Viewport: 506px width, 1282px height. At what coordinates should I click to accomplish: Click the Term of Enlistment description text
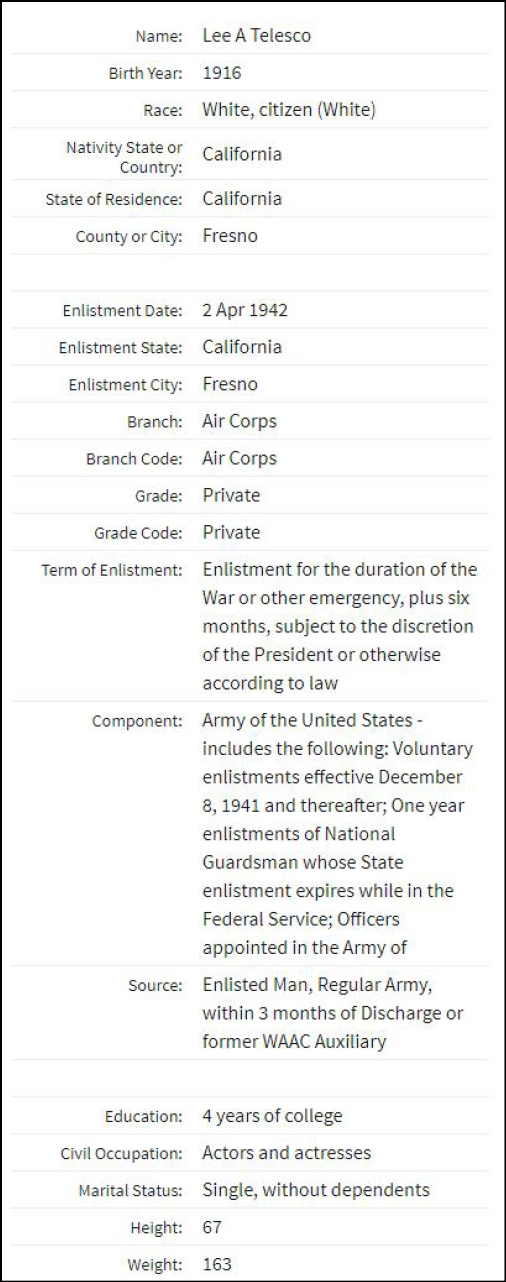tap(340, 626)
